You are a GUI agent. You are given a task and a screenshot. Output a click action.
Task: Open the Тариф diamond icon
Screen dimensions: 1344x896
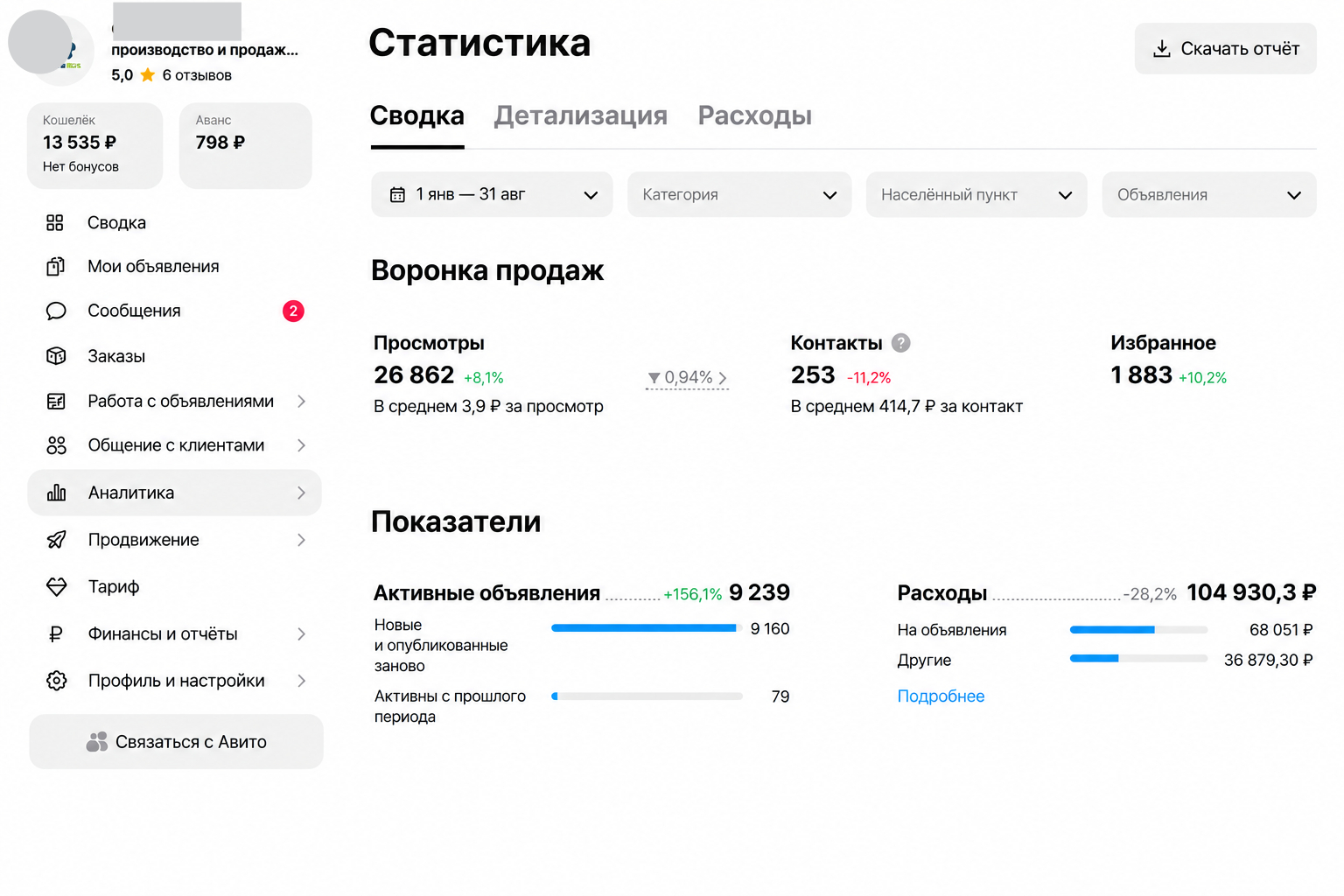[x=56, y=587]
